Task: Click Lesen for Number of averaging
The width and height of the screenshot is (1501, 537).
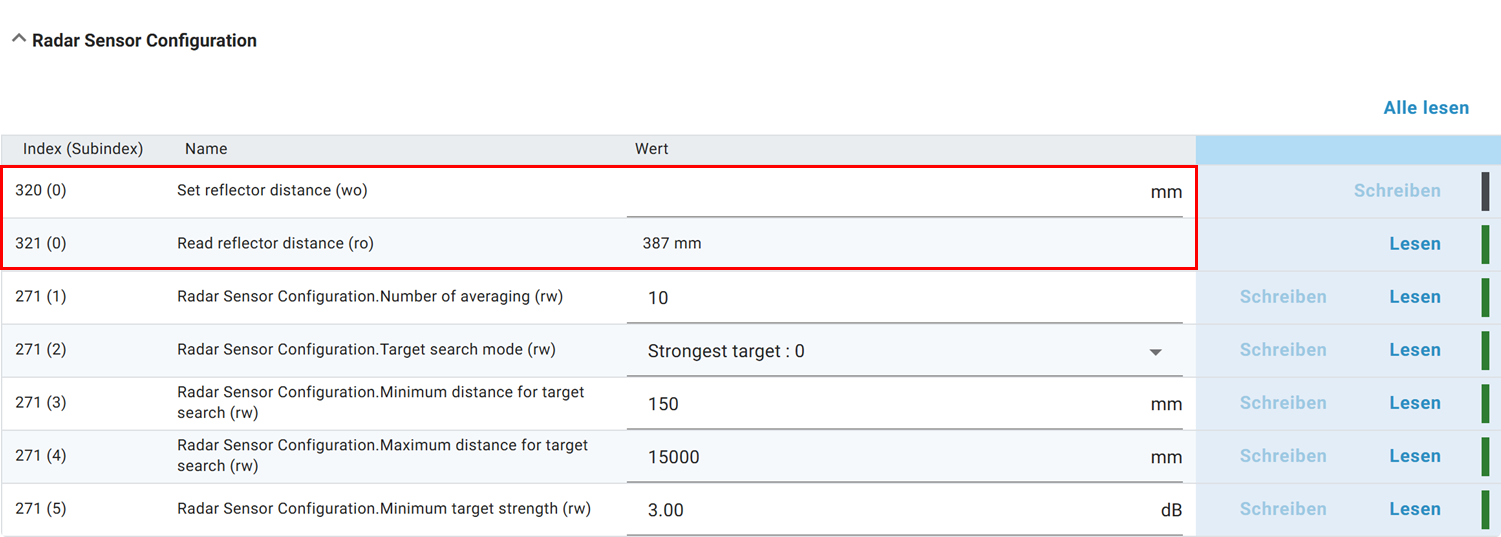Action: [x=1414, y=297]
